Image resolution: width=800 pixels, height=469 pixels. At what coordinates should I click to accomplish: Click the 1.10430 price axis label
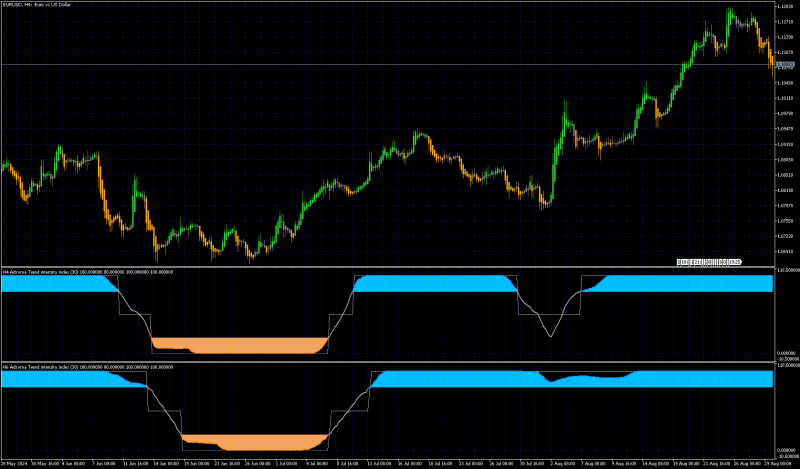tap(785, 83)
